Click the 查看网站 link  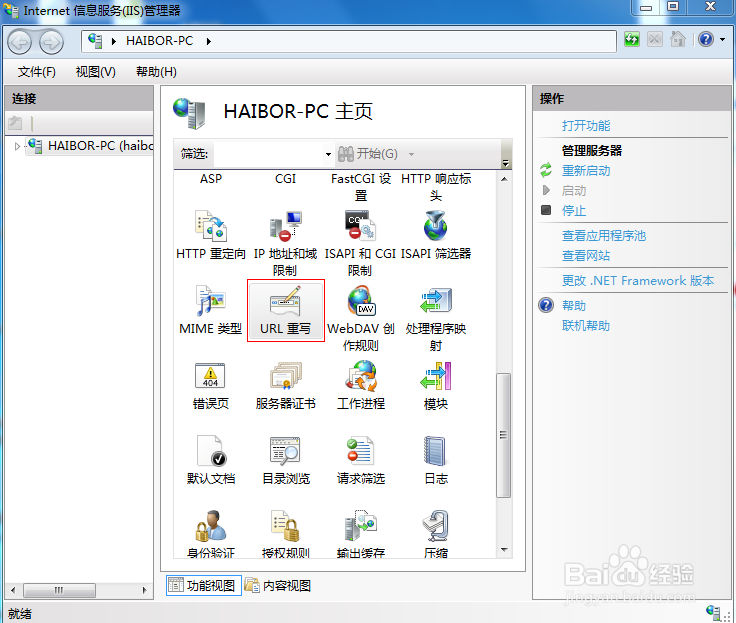click(x=586, y=256)
